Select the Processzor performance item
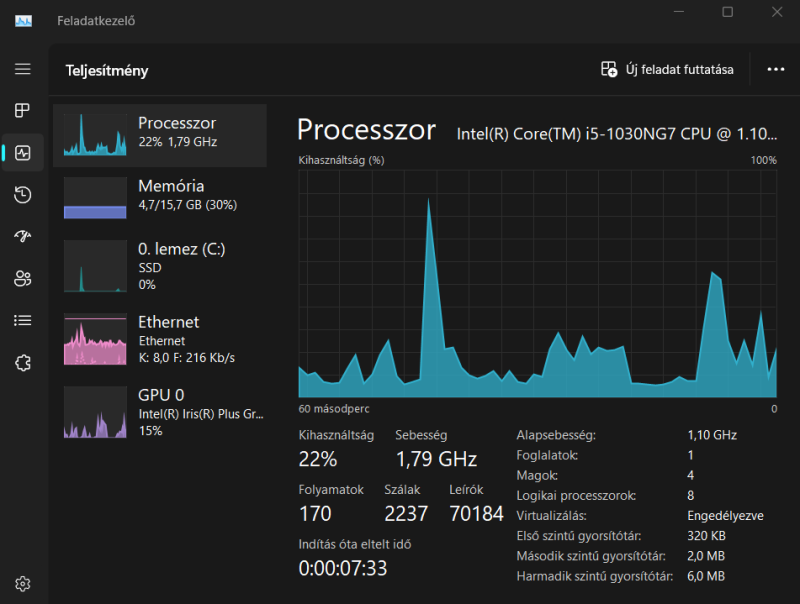This screenshot has width=800, height=604. tap(160, 135)
